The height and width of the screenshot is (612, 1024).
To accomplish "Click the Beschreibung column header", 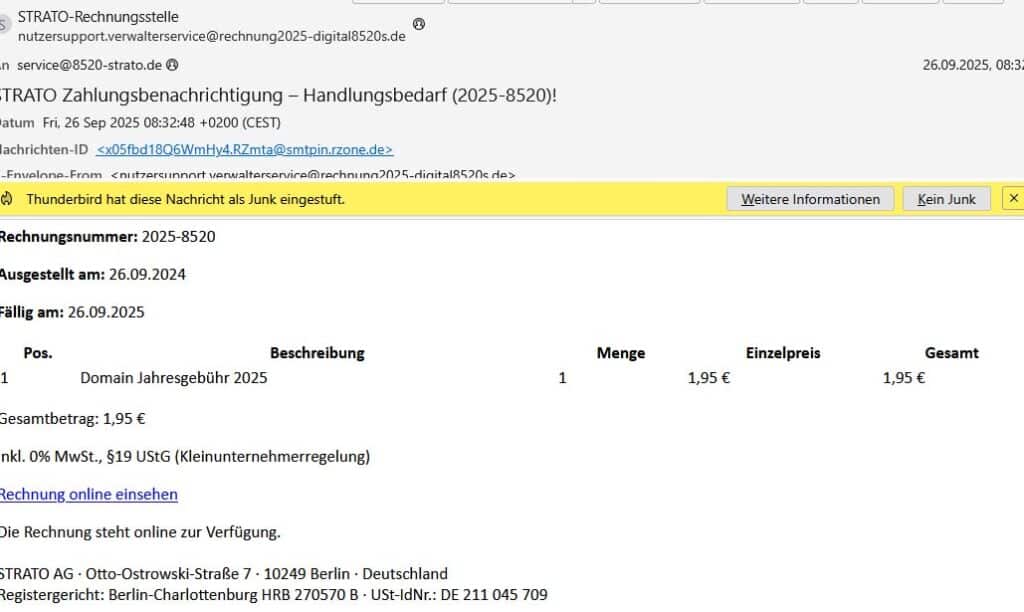I will (317, 353).
